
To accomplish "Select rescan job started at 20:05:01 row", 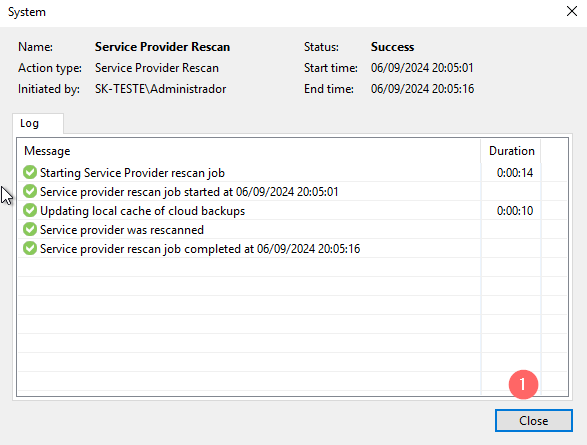I will tap(279, 192).
